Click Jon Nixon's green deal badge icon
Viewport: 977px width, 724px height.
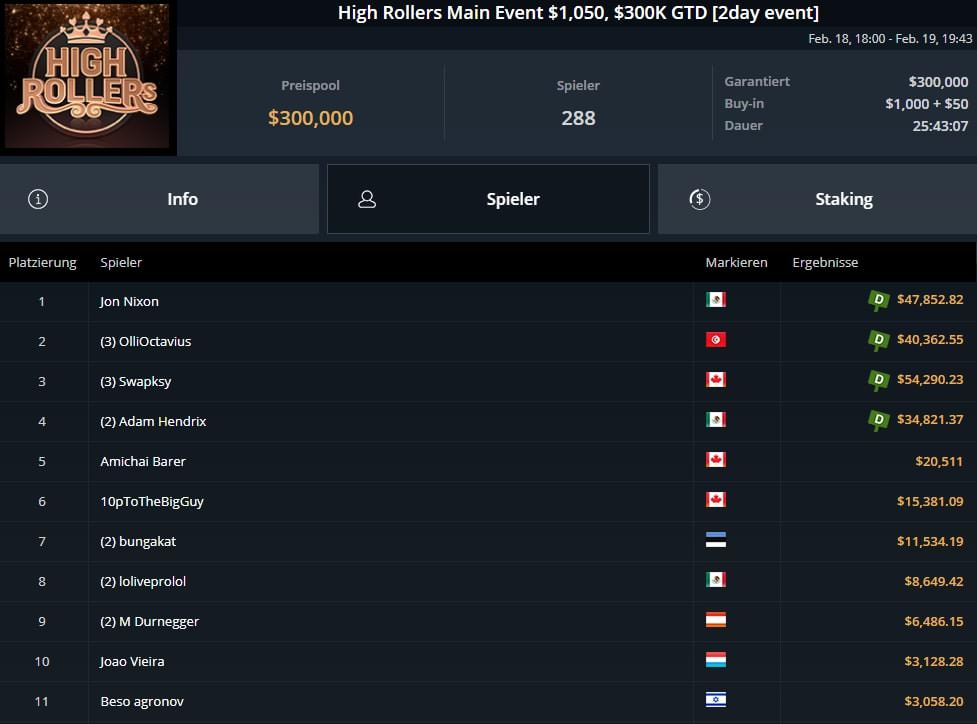click(x=879, y=300)
